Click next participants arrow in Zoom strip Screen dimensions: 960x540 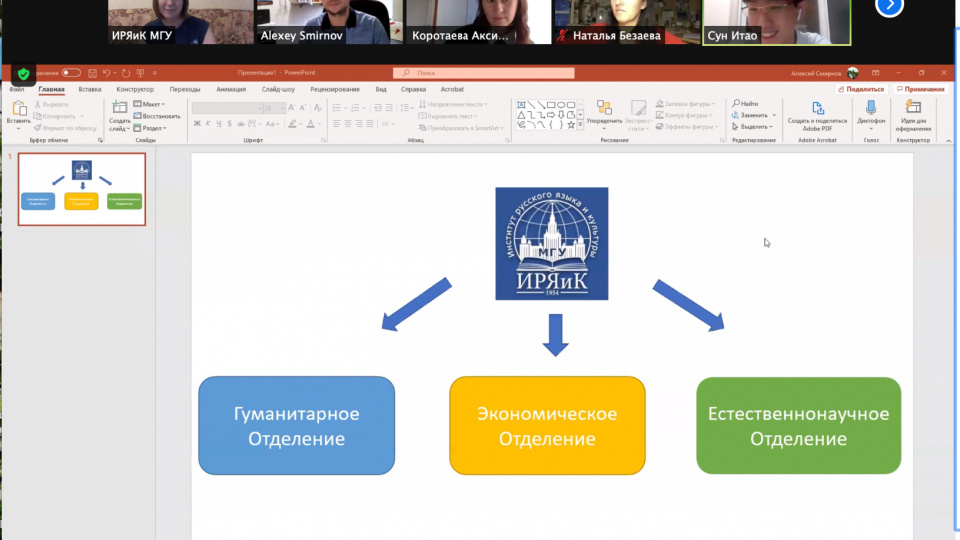pyautogui.click(x=889, y=6)
